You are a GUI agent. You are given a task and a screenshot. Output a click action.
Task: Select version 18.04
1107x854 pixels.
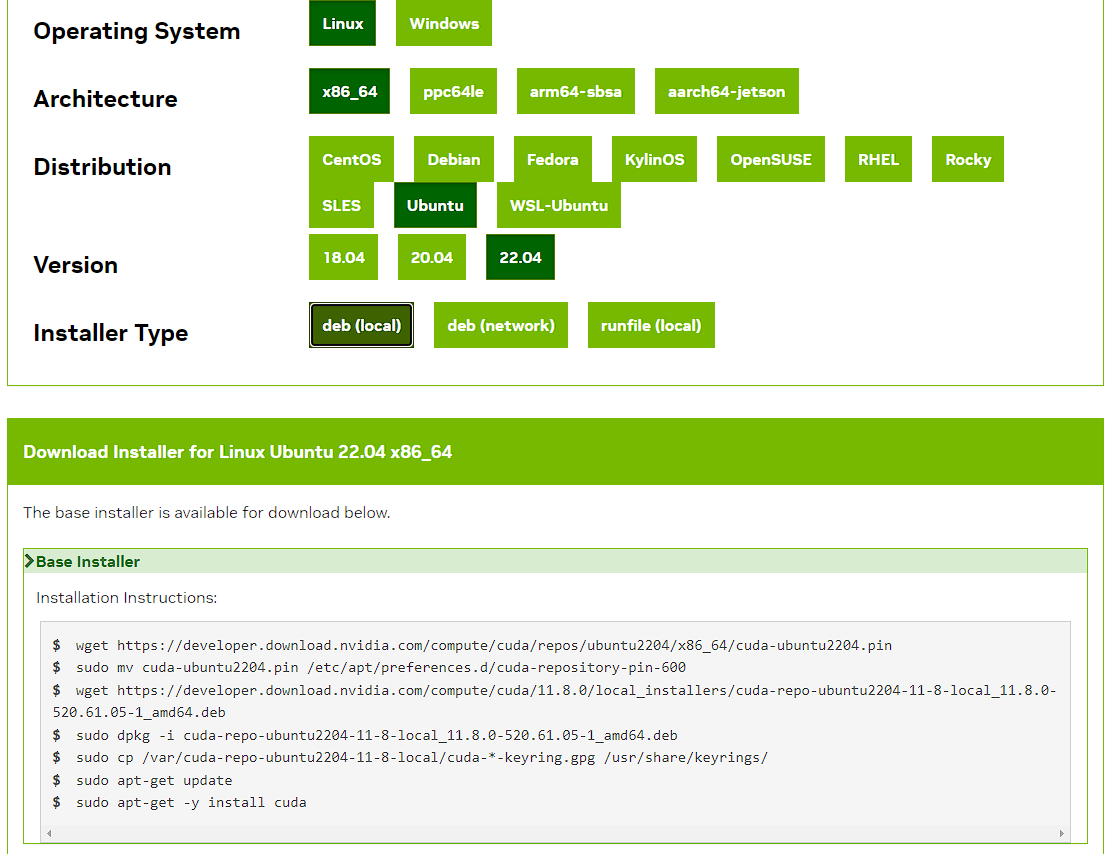(343, 257)
